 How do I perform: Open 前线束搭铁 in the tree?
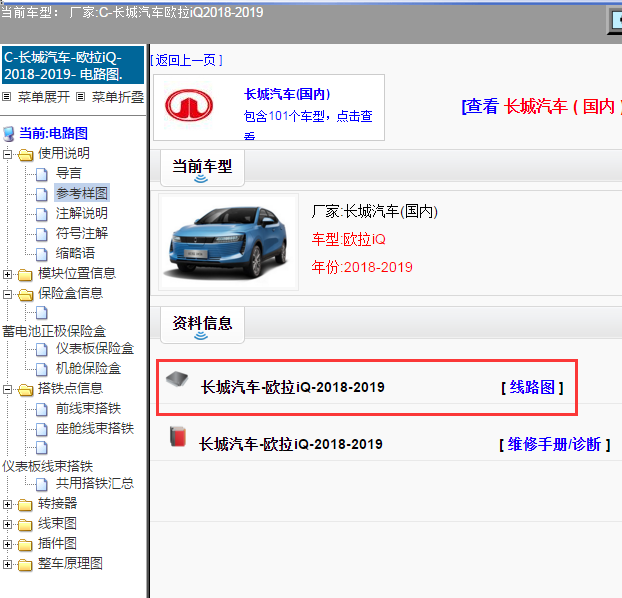[88, 408]
